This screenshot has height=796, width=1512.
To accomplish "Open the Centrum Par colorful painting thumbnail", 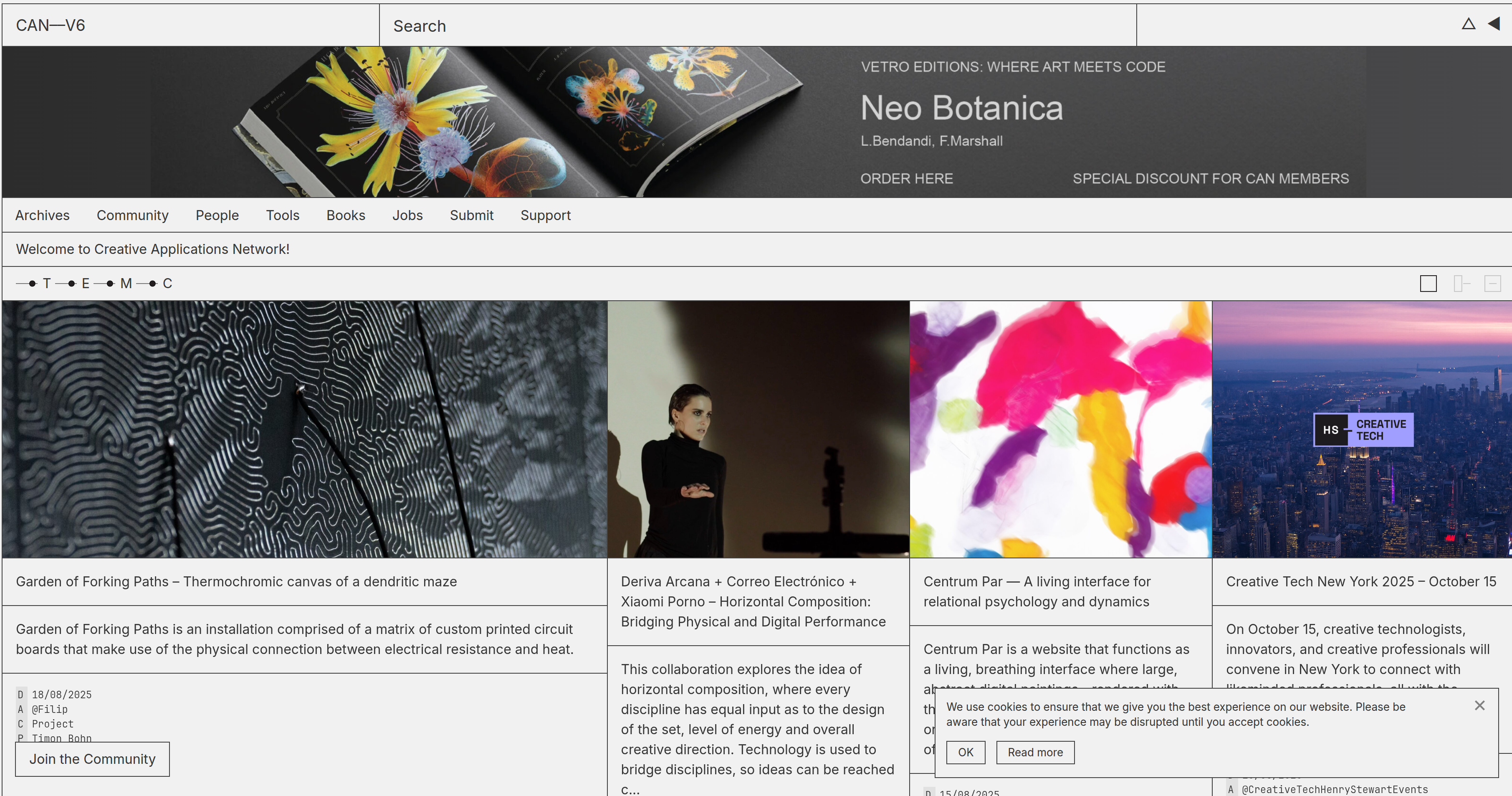I will 1061,429.
